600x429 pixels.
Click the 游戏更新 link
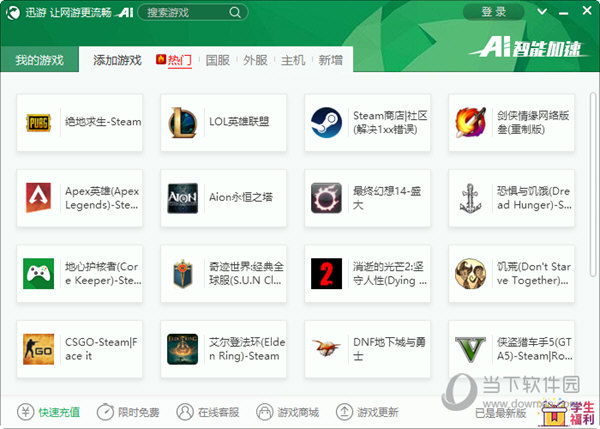click(x=378, y=412)
